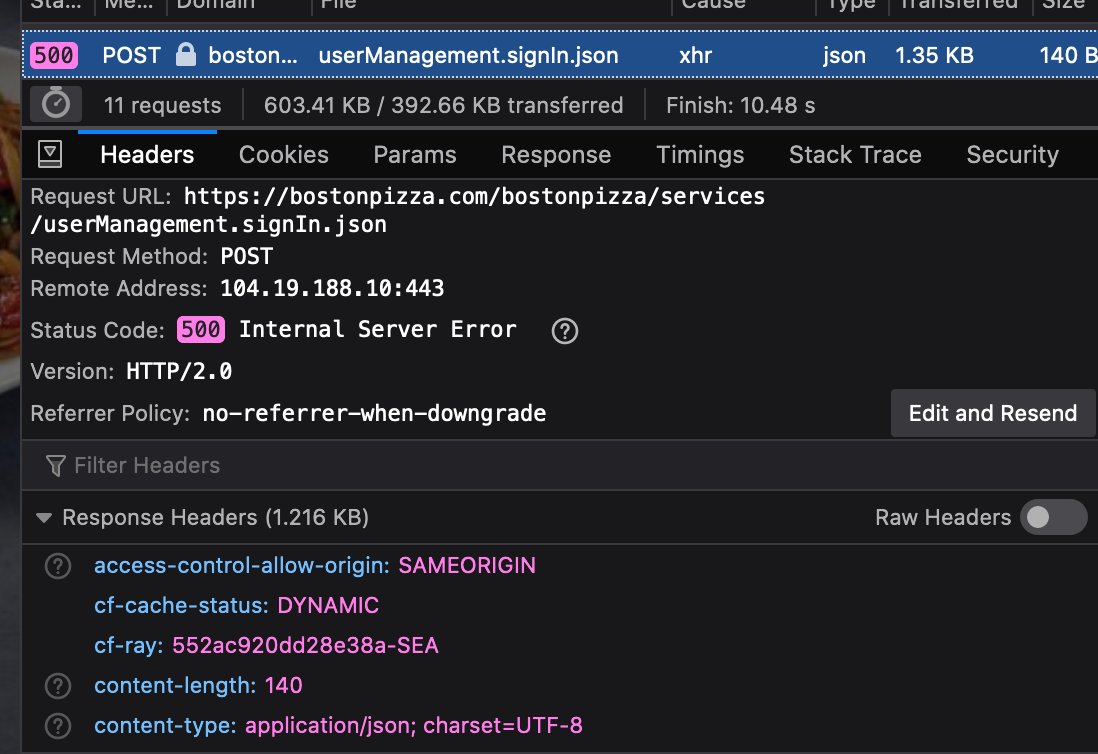Switch to the Timings tab
The height and width of the screenshot is (754, 1098).
(700, 155)
